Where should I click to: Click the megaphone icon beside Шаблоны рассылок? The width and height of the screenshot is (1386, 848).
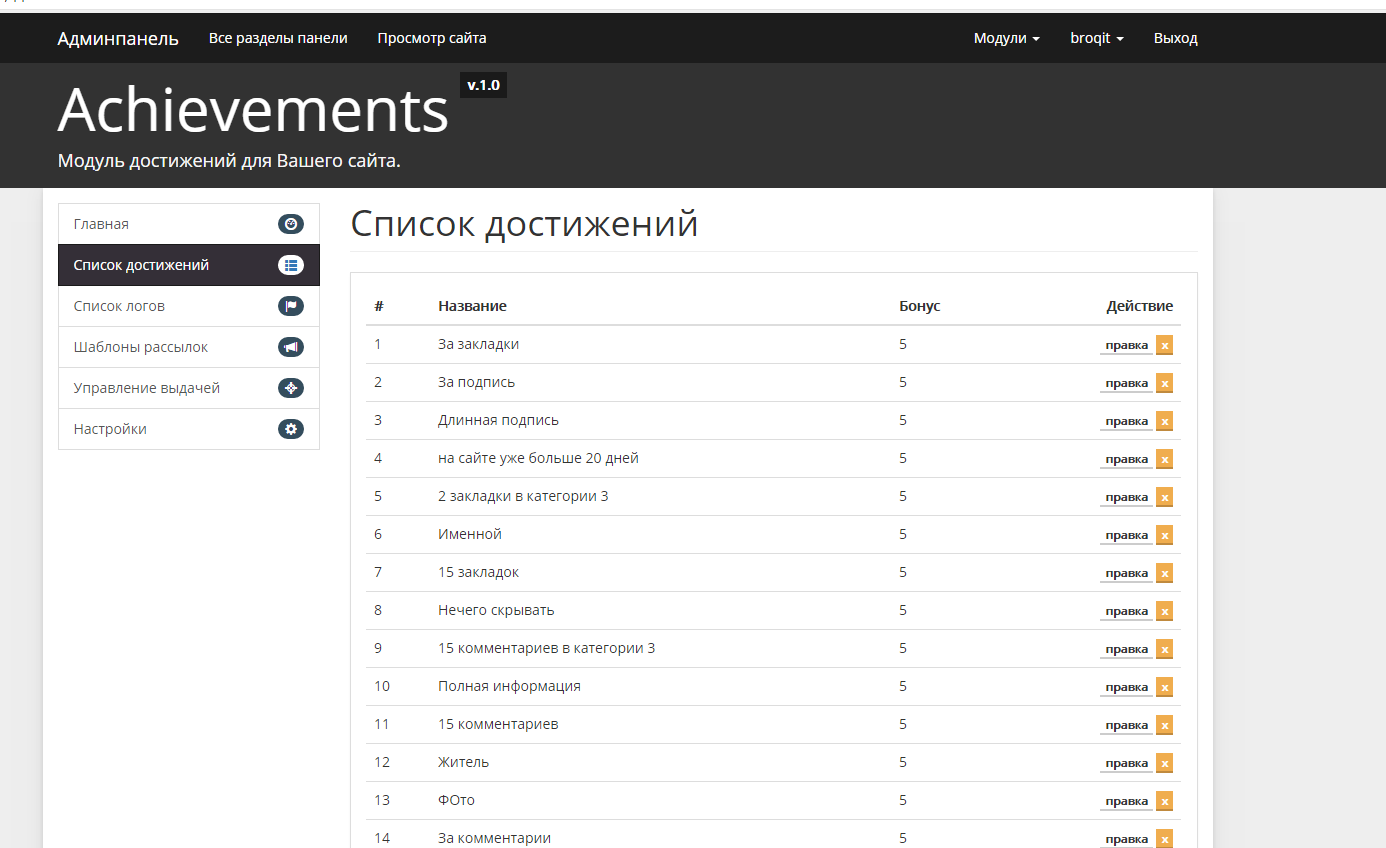(x=290, y=347)
